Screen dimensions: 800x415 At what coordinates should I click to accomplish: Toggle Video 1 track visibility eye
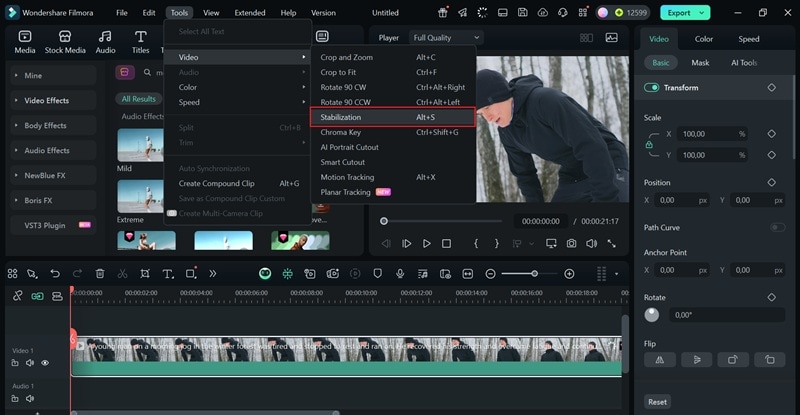[45, 363]
